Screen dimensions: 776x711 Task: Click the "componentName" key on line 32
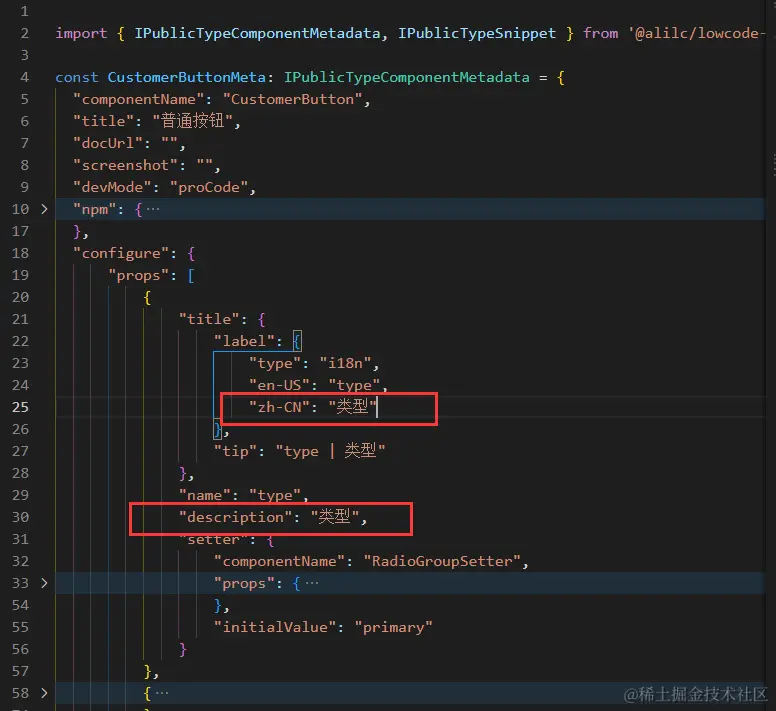[280, 561]
